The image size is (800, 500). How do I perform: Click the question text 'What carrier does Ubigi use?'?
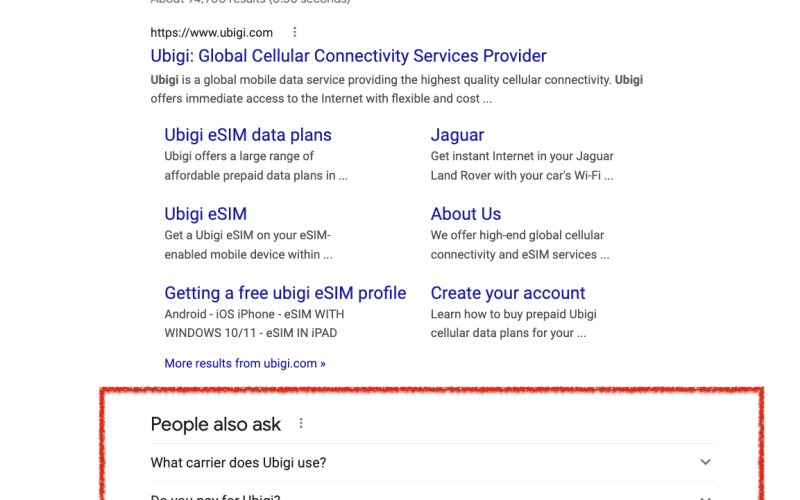(238, 462)
